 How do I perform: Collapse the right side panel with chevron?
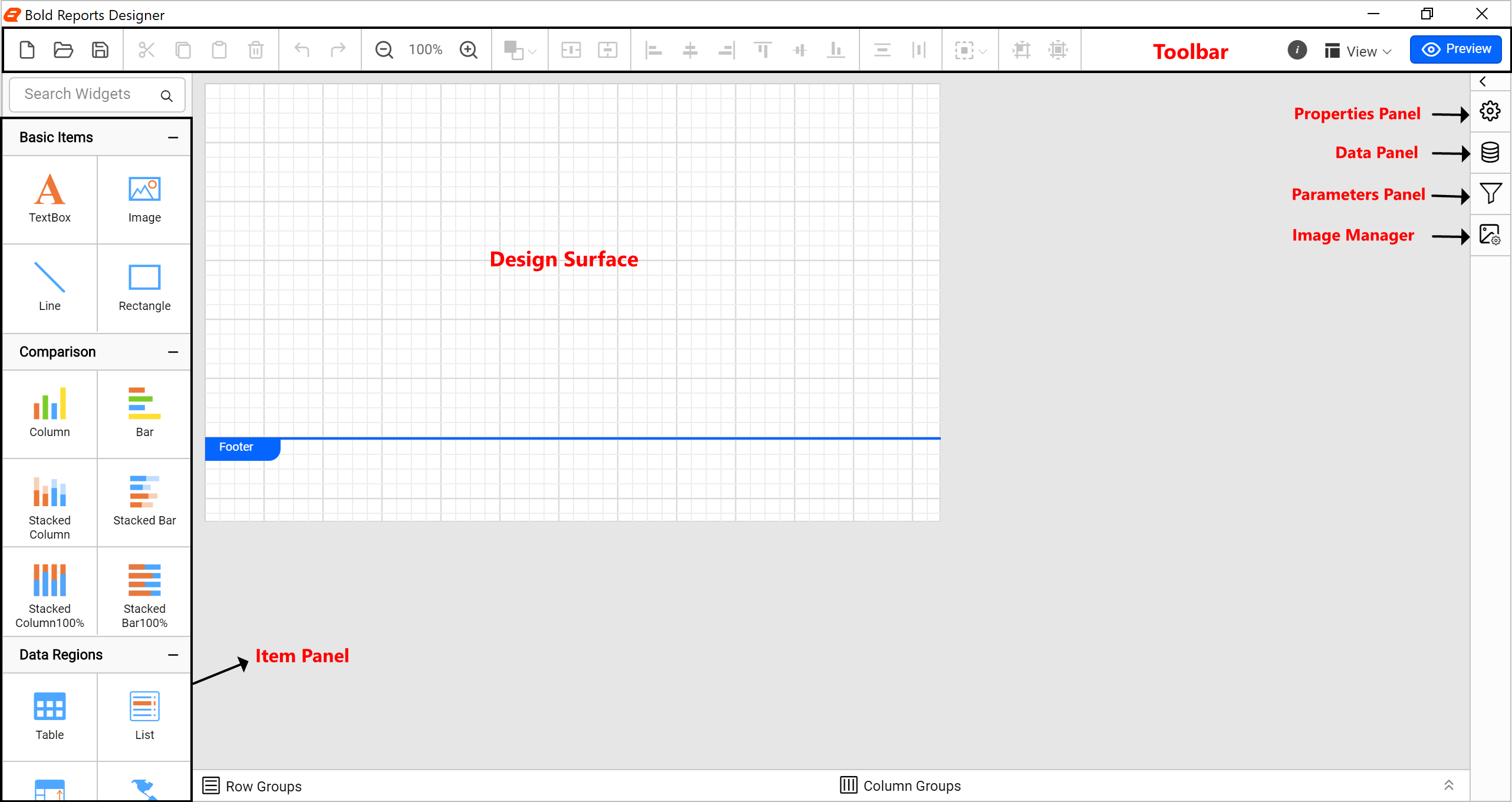click(x=1483, y=81)
